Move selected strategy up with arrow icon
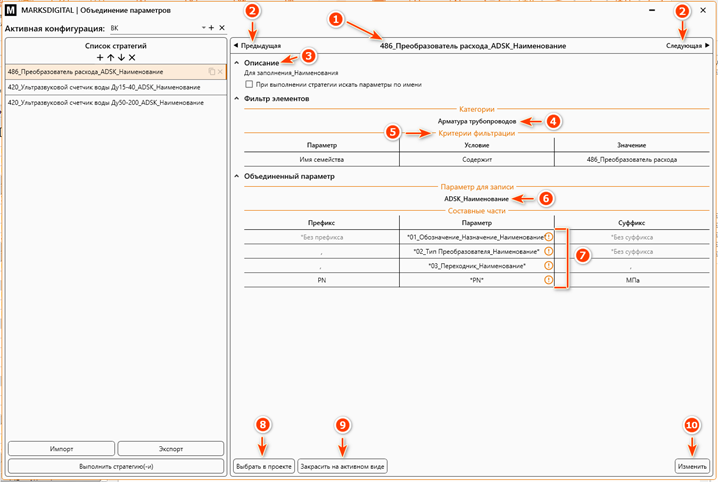 pos(110,58)
